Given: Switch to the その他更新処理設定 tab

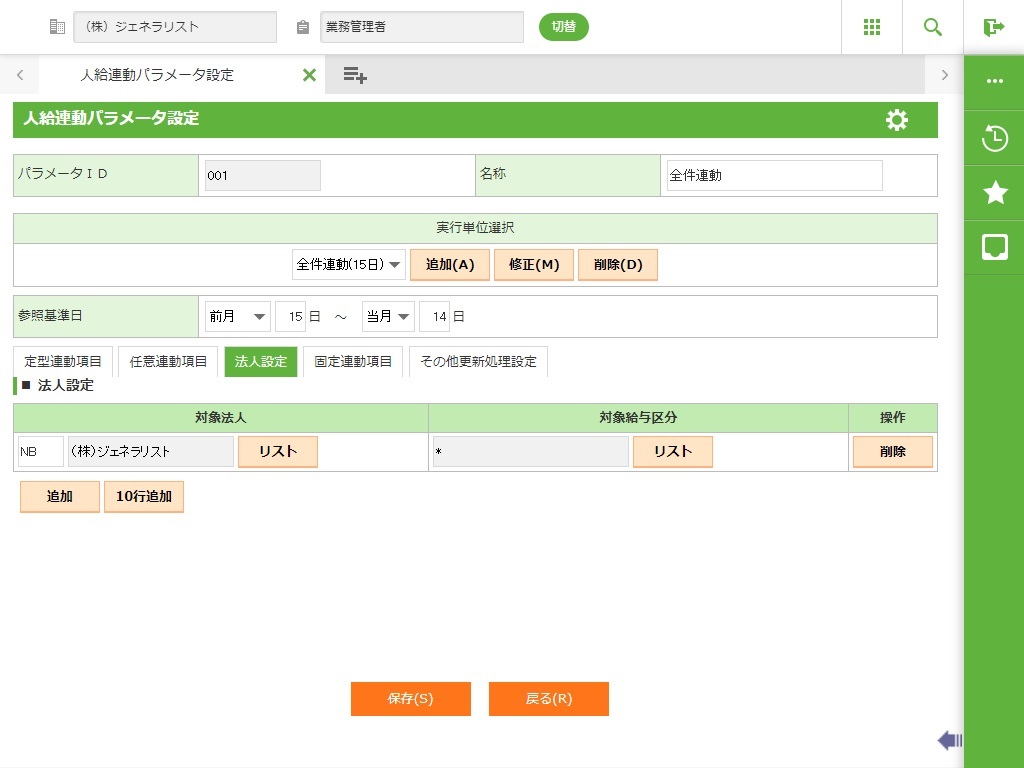Looking at the screenshot, I should 478,362.
